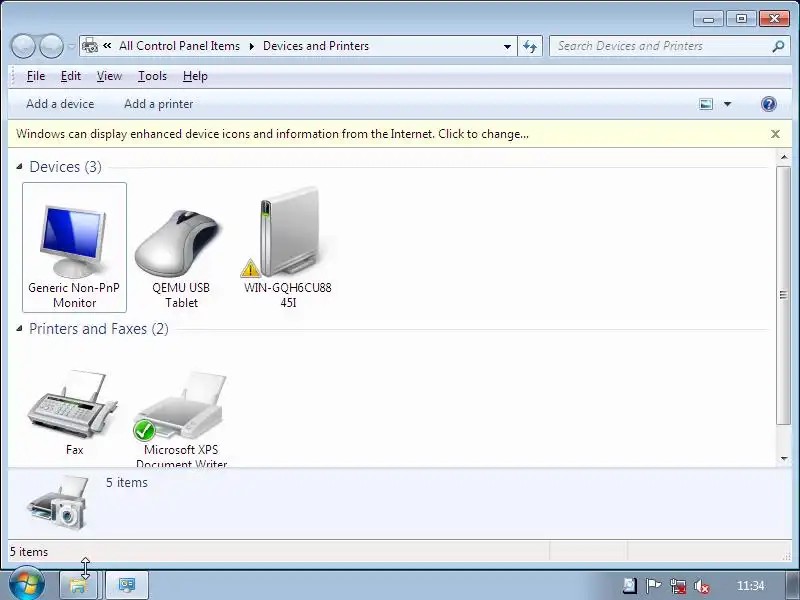Open the recent pages dropdown arrow
The height and width of the screenshot is (600, 800).
71,46
